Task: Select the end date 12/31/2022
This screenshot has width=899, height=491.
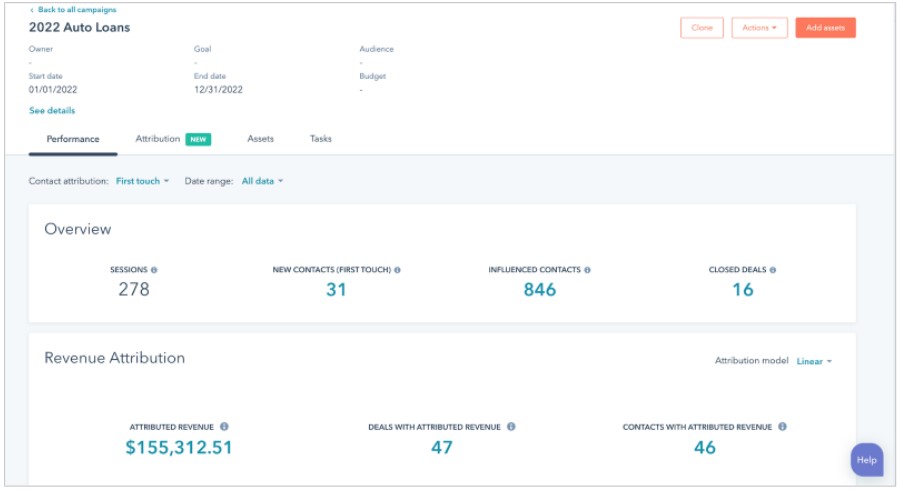Action: [x=218, y=89]
